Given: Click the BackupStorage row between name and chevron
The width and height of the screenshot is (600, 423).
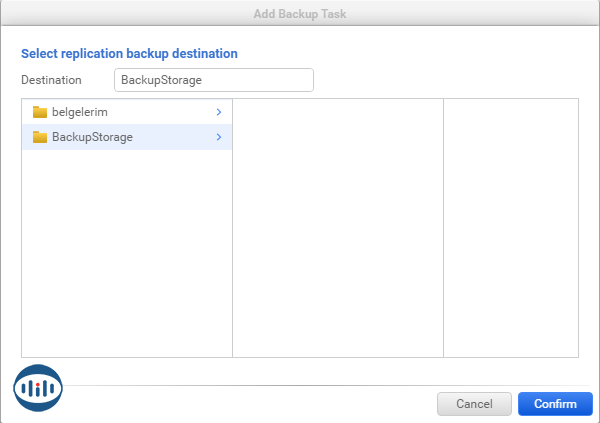Looking at the screenshot, I should [x=175, y=137].
